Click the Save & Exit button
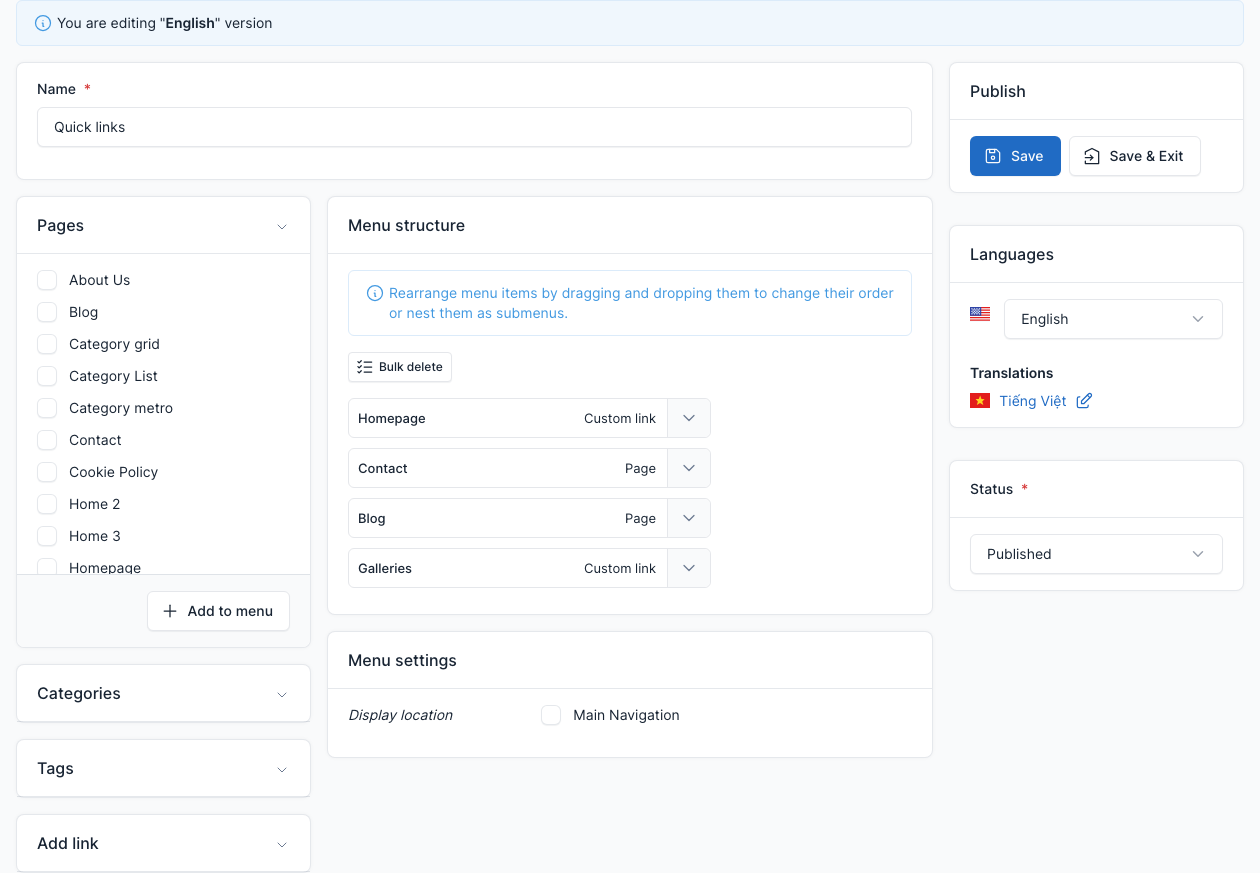Screen dimensions: 1260x873 (x=1134, y=156)
